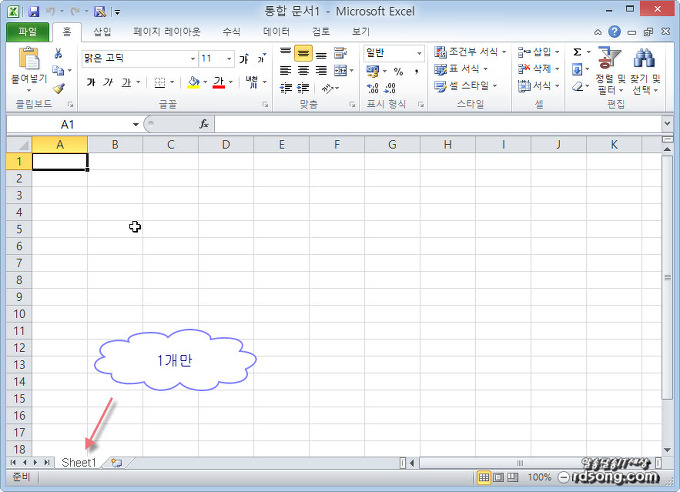Open the Name Box dropdown arrow
680x492 pixels.
[136, 124]
